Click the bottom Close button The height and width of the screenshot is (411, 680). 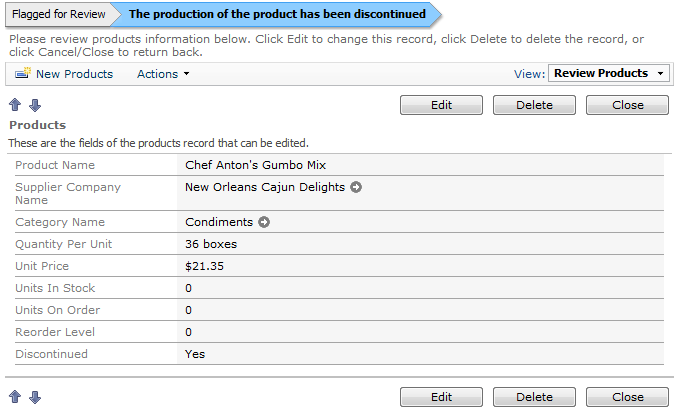tap(628, 397)
